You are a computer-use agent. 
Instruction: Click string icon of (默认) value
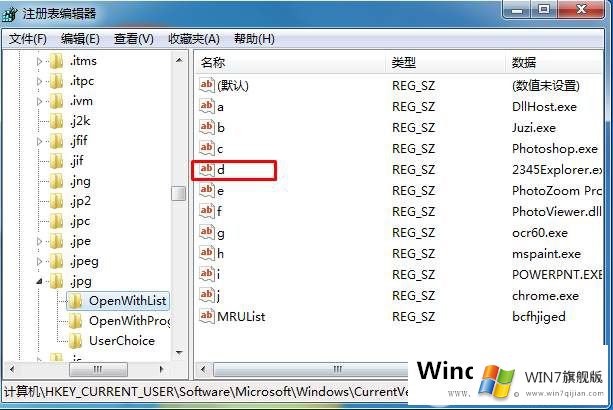tap(206, 85)
